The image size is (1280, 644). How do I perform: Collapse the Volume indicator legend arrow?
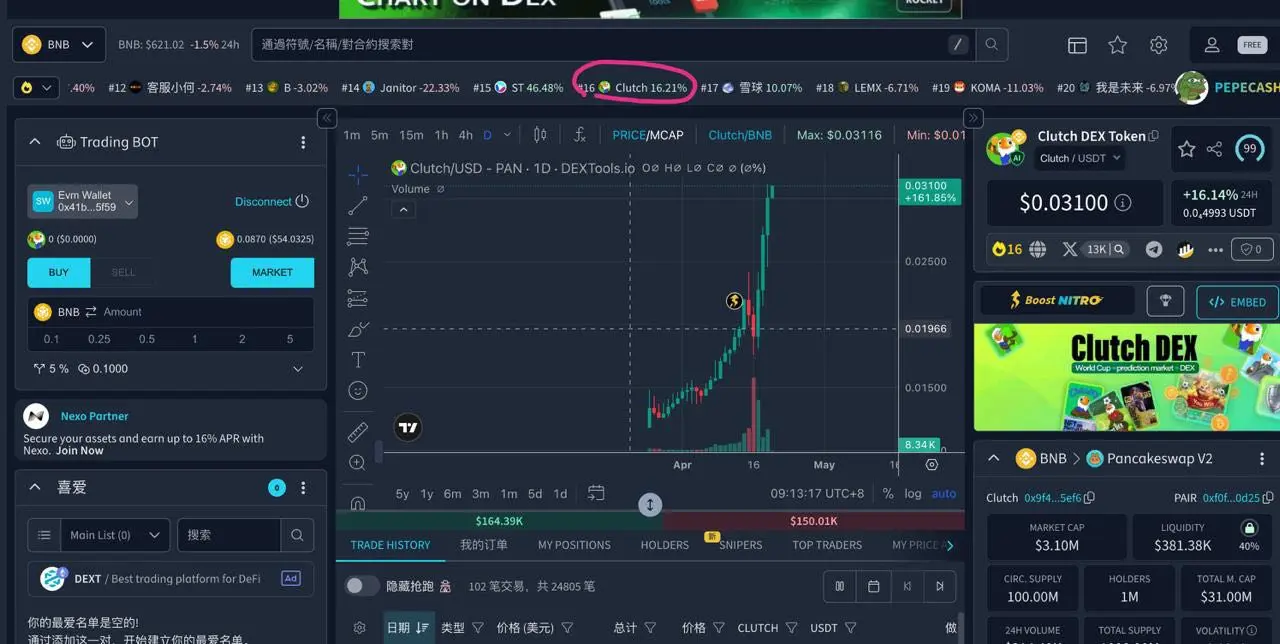[x=403, y=210]
